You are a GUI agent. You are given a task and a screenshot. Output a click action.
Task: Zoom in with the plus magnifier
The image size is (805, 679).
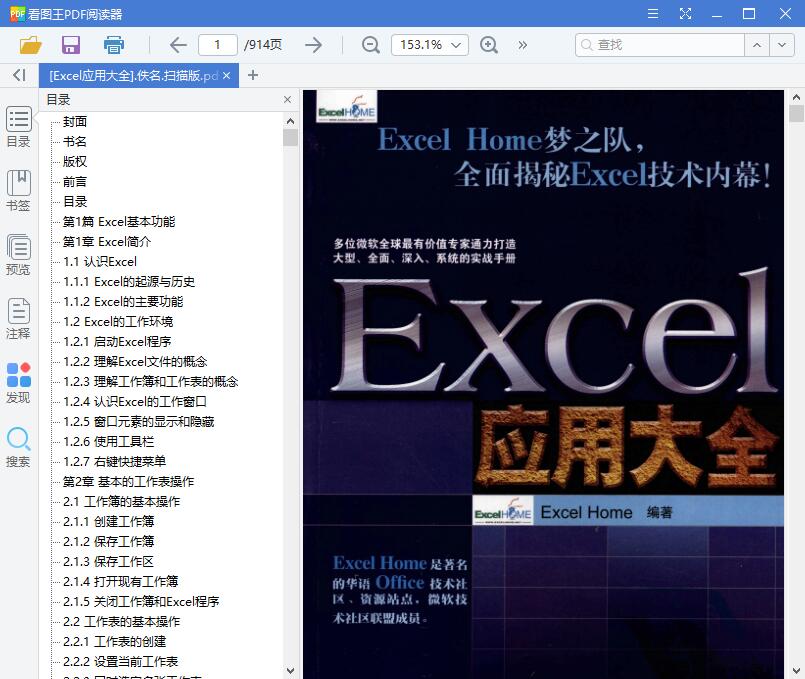(489, 45)
